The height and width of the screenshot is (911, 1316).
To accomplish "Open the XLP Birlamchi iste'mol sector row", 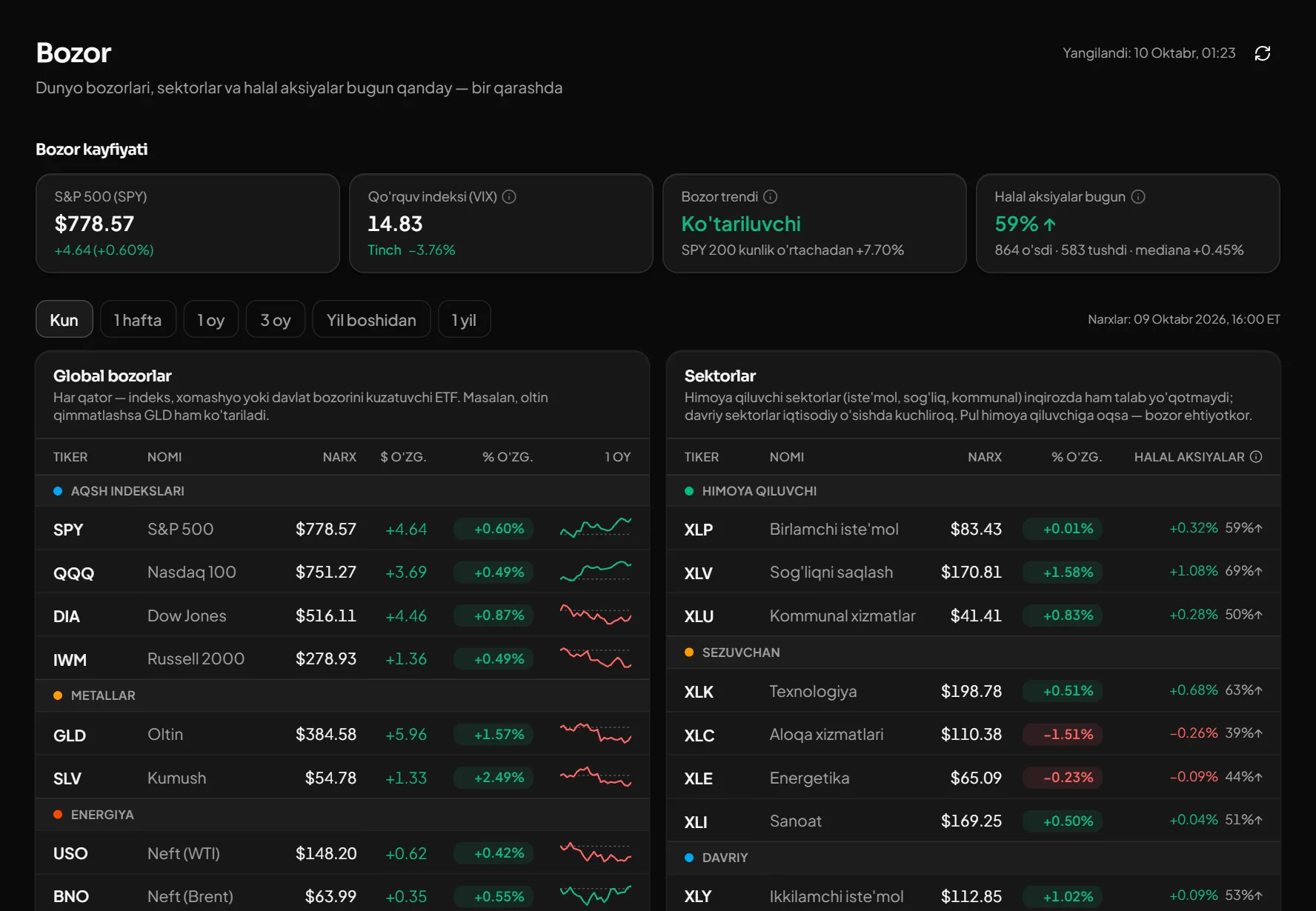I will (x=974, y=529).
